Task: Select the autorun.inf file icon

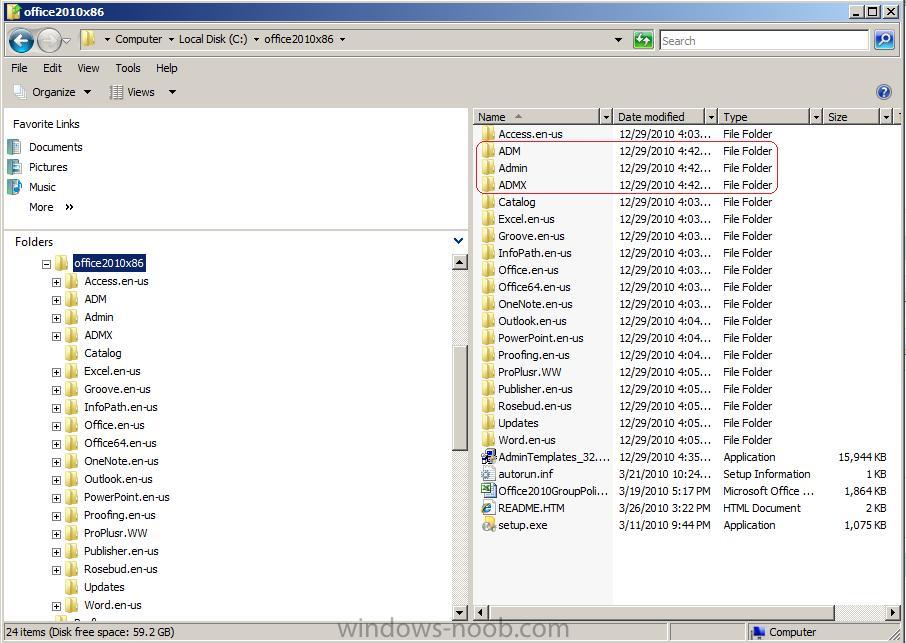Action: (x=488, y=474)
